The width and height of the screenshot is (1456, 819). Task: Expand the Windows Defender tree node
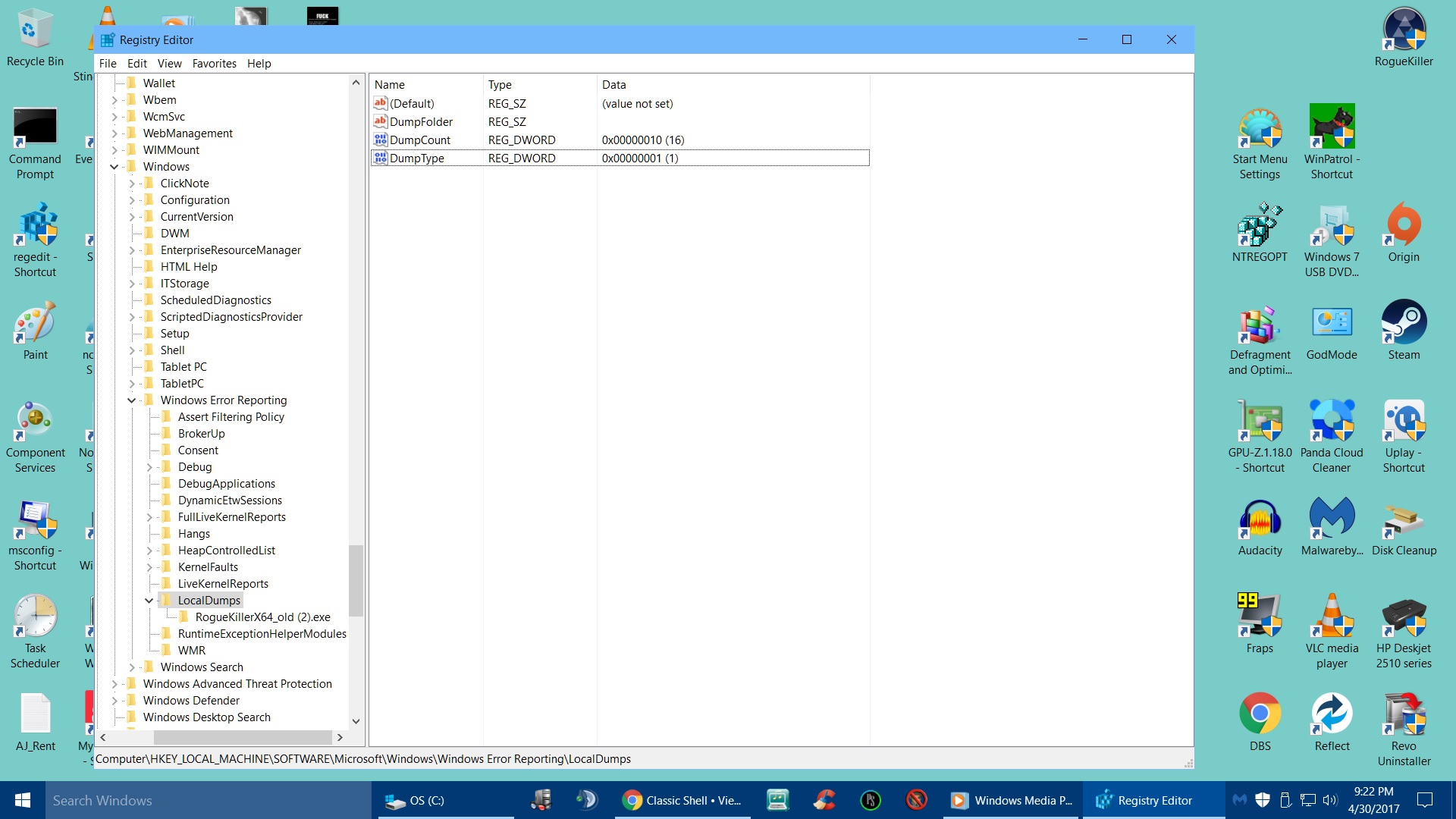click(x=115, y=701)
